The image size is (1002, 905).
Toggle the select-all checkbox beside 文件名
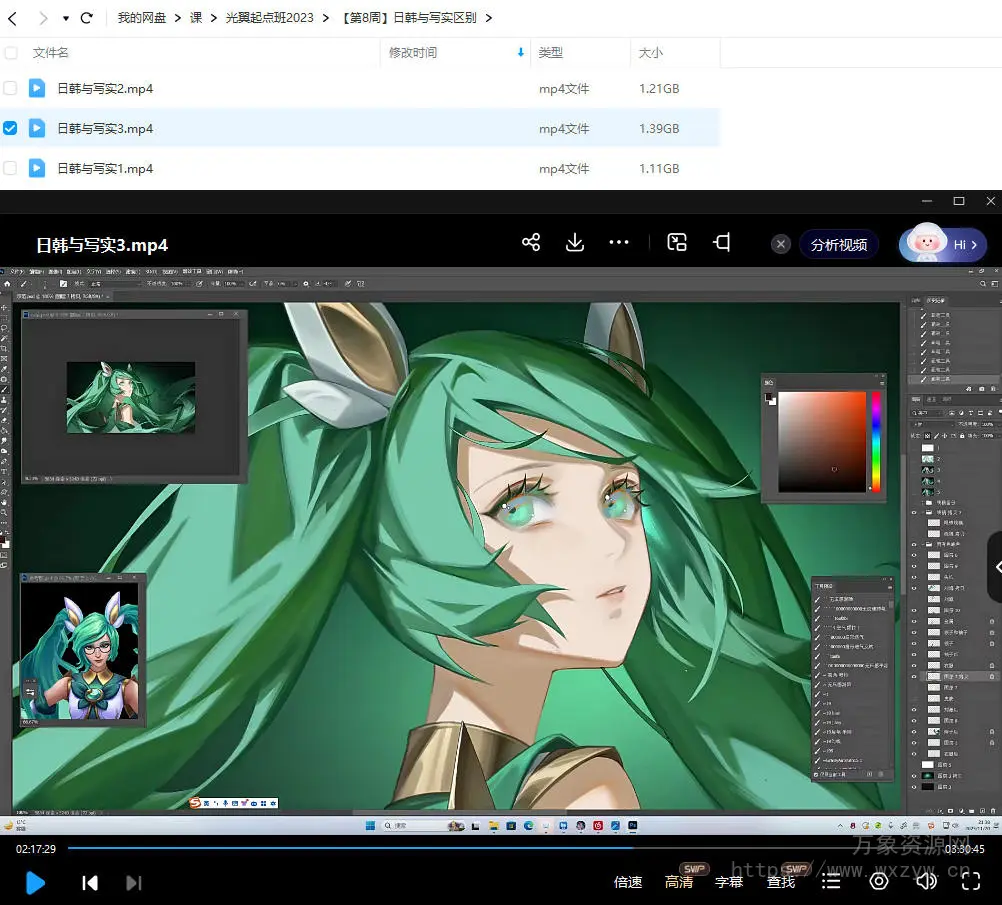pyautogui.click(x=10, y=52)
